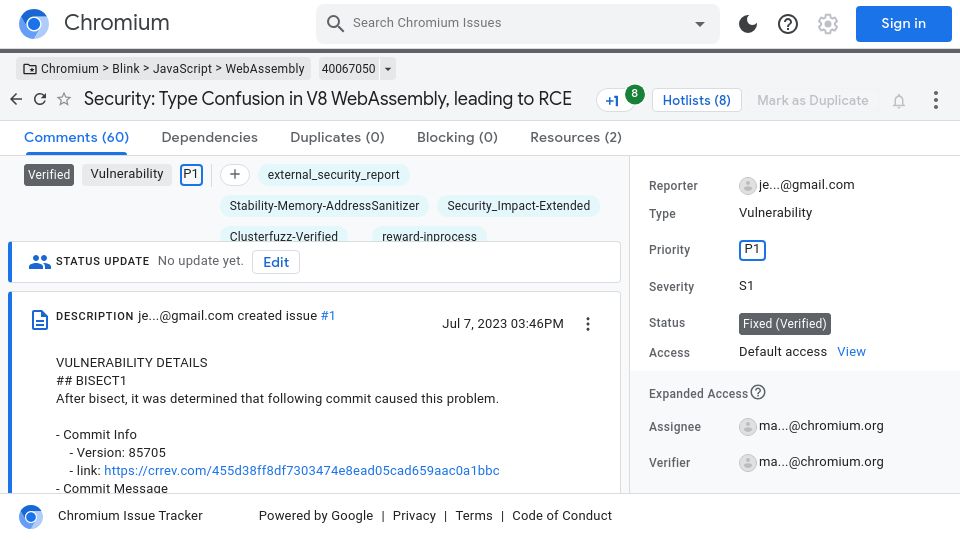
Task: Open Hotlists (8)
Action: coord(696,100)
